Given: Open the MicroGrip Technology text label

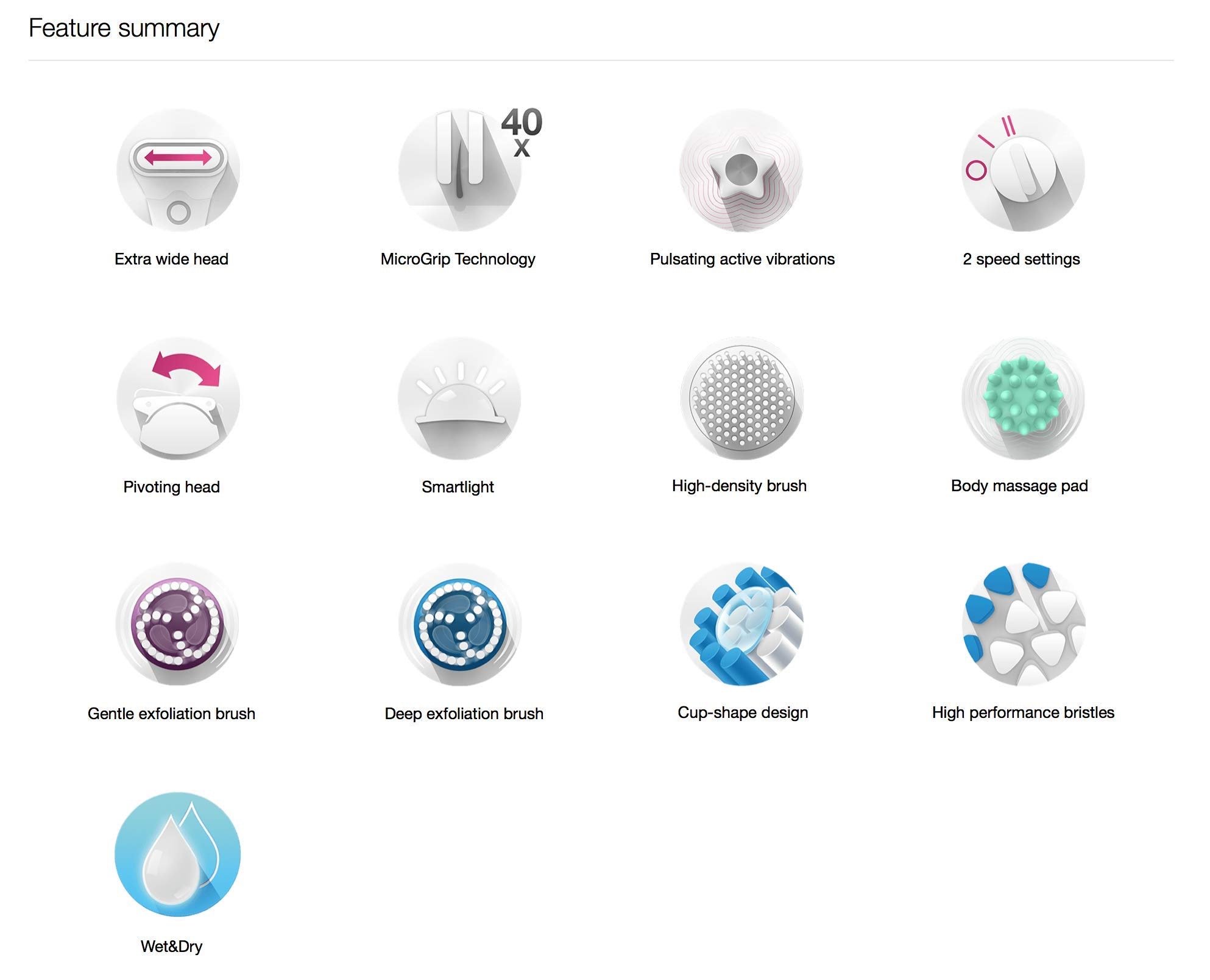Looking at the screenshot, I should click(x=458, y=259).
